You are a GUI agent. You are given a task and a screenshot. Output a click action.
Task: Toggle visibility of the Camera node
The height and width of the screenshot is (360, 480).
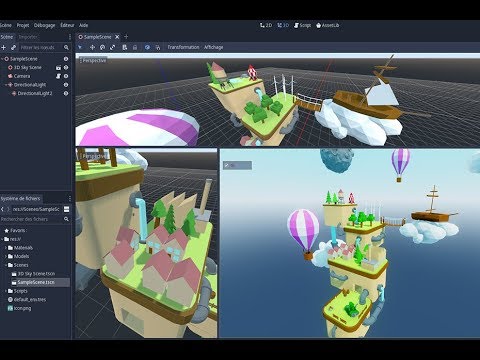click(66, 76)
